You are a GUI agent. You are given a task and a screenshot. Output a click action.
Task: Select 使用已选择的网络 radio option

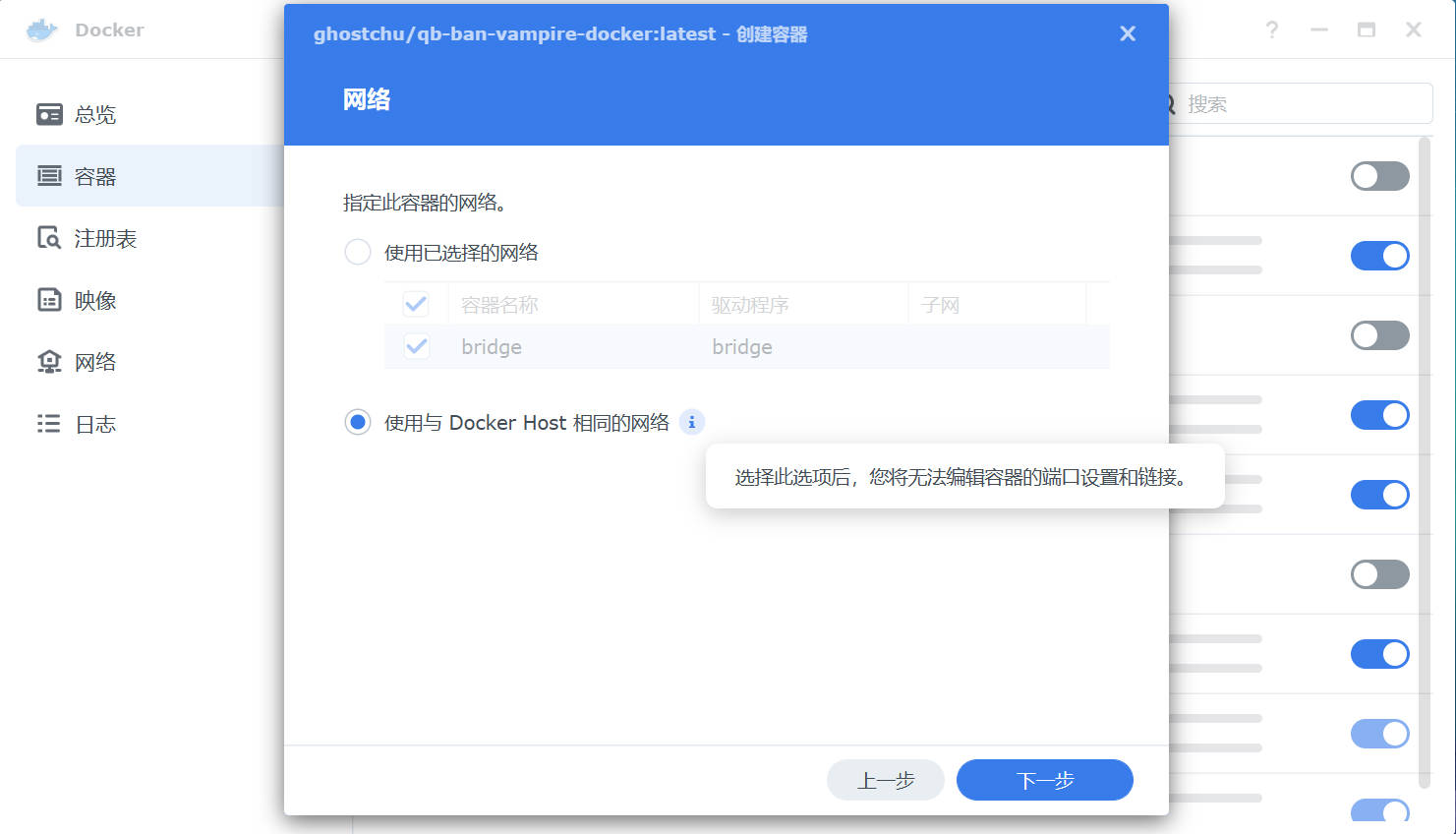(x=358, y=253)
